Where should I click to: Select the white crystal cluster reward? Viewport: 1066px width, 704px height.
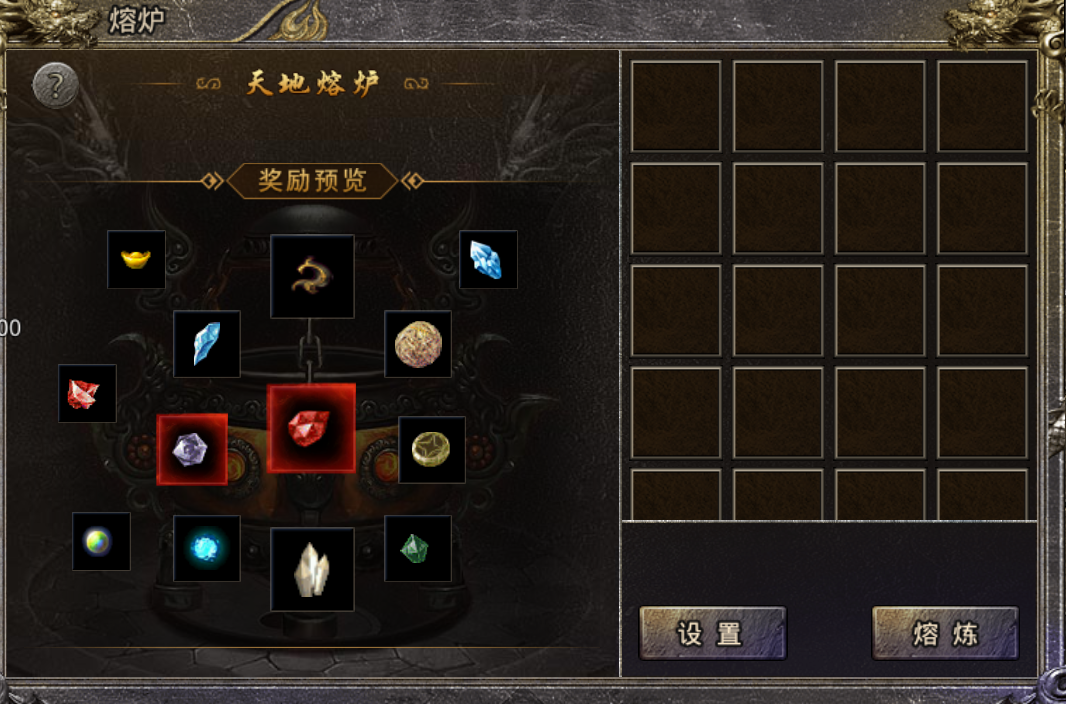click(x=312, y=569)
